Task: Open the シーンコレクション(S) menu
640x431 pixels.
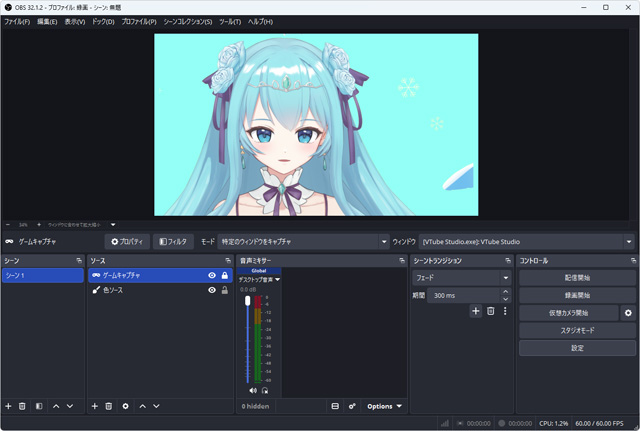Action: tap(188, 22)
